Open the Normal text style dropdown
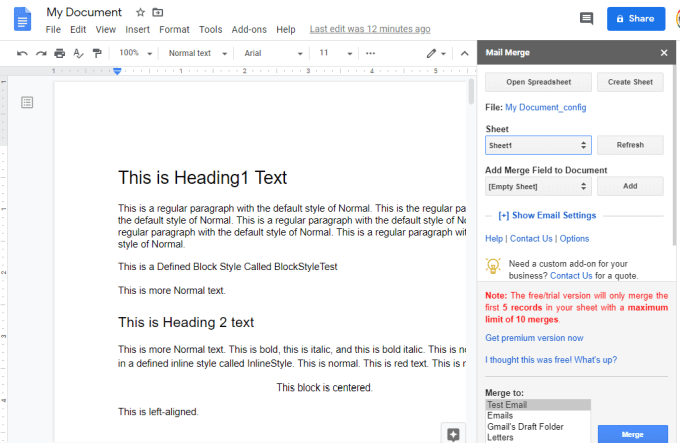Viewport: 680px width, 443px height. coord(198,53)
